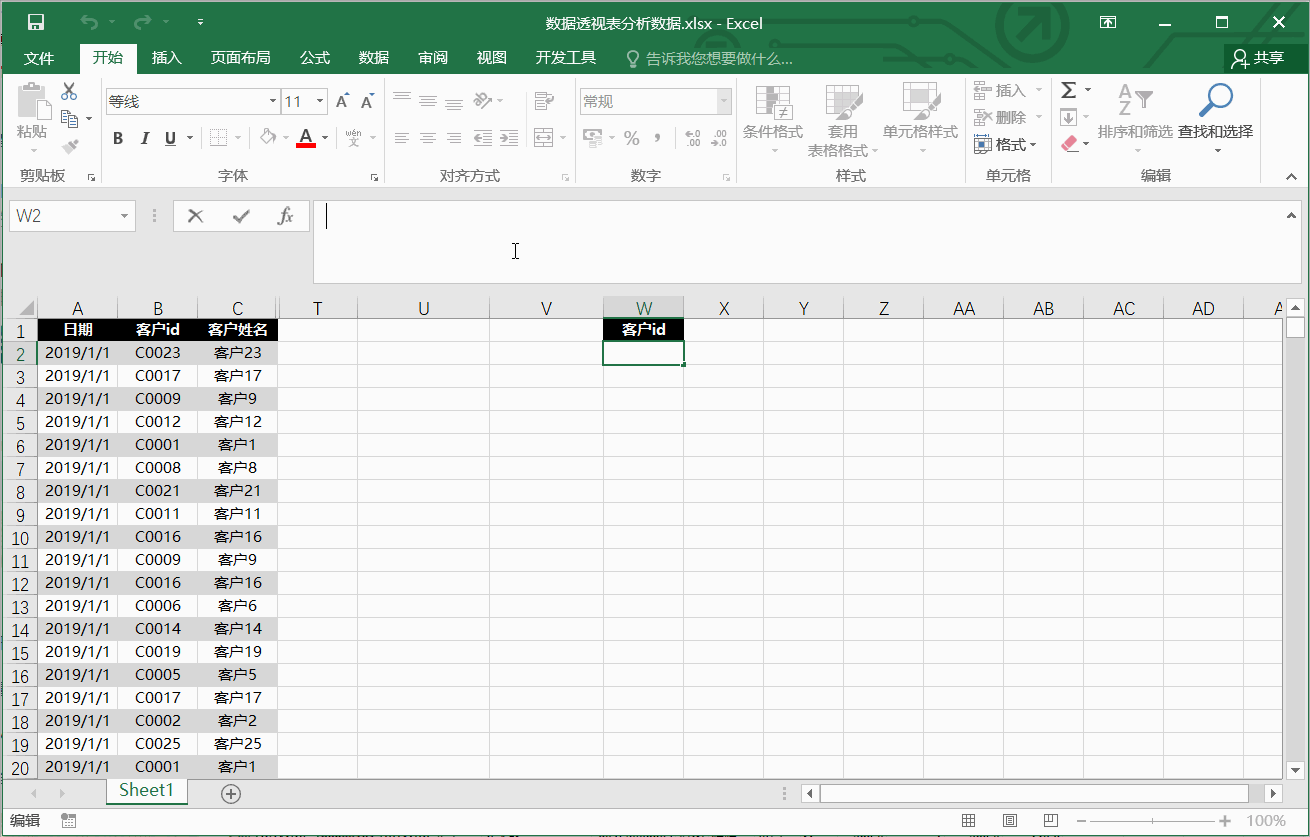This screenshot has height=837, width=1310.
Task: Switch to the Formulas (公式) tab
Action: (x=315, y=58)
